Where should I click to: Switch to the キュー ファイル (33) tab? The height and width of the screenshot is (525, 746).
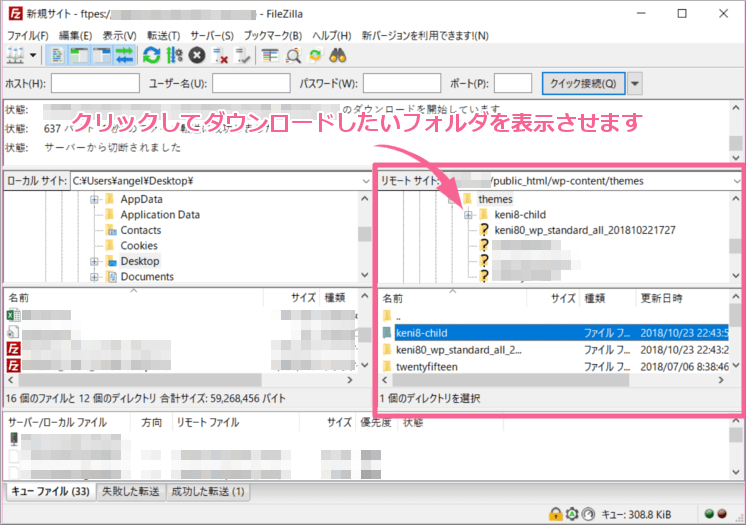[x=50, y=492]
